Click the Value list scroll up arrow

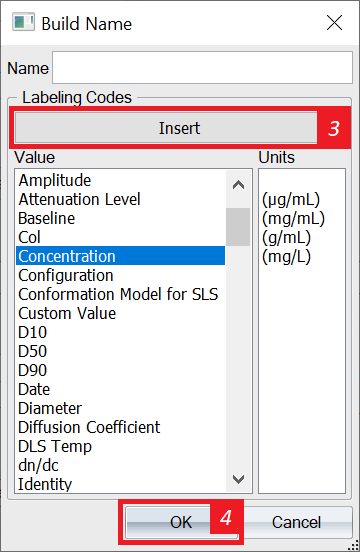(239, 184)
